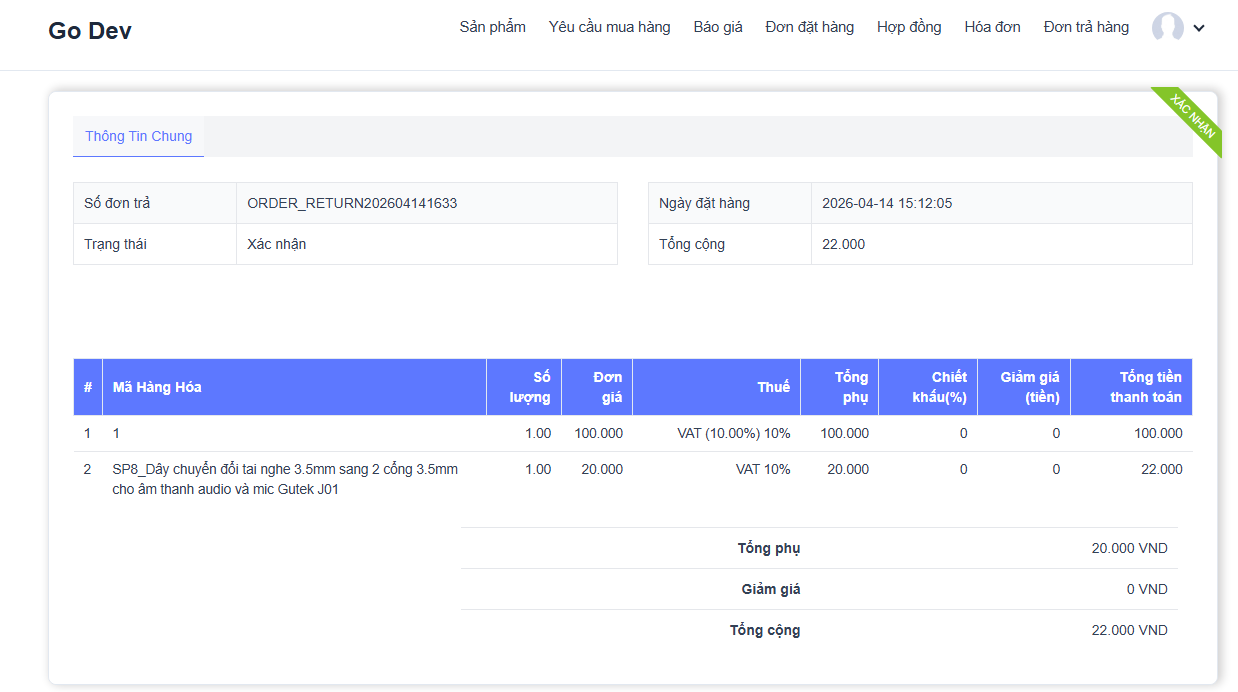Click the user avatar icon

click(1167, 28)
